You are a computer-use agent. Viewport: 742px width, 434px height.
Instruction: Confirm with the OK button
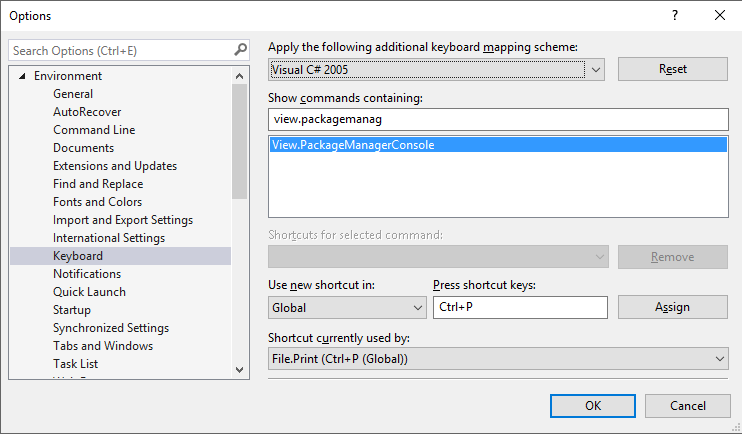592,406
